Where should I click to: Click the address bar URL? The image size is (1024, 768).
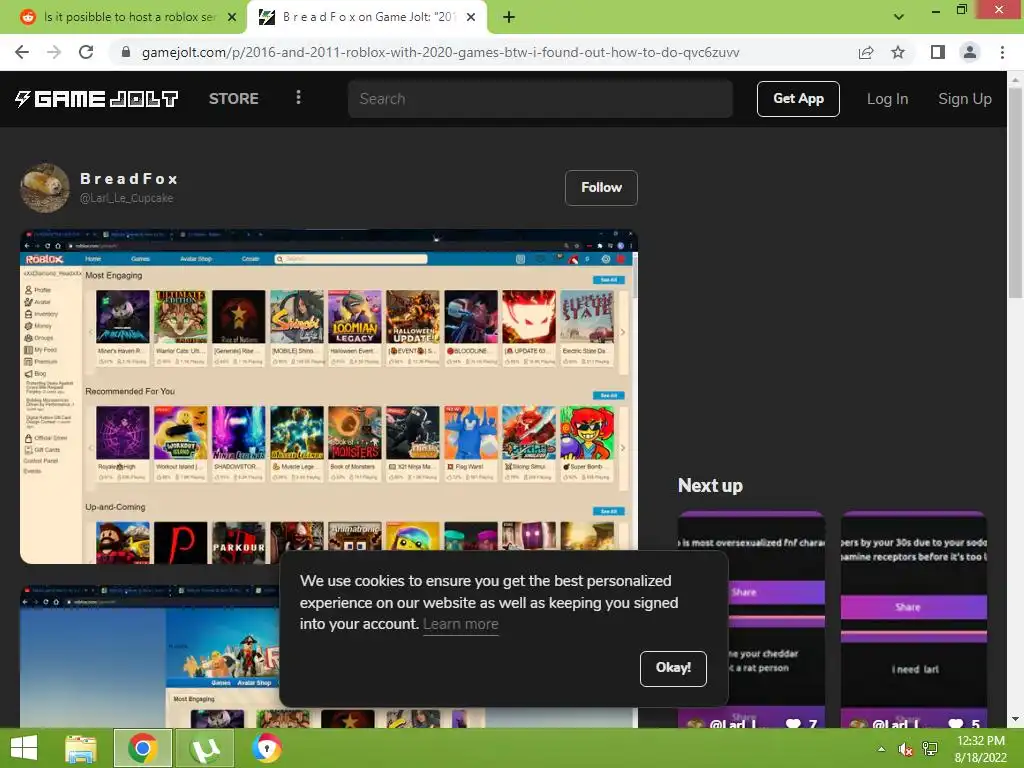point(440,52)
